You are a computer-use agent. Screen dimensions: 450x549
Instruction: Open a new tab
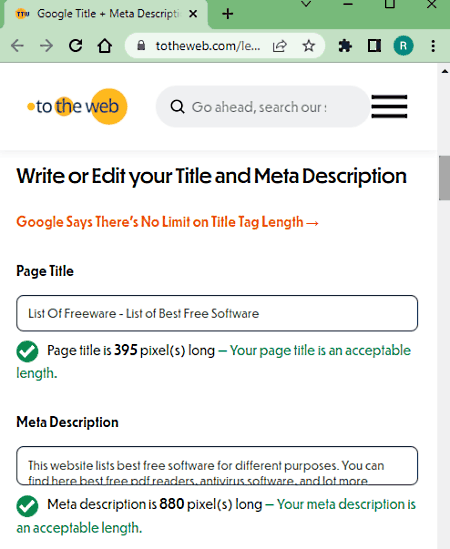pyautogui.click(x=228, y=14)
